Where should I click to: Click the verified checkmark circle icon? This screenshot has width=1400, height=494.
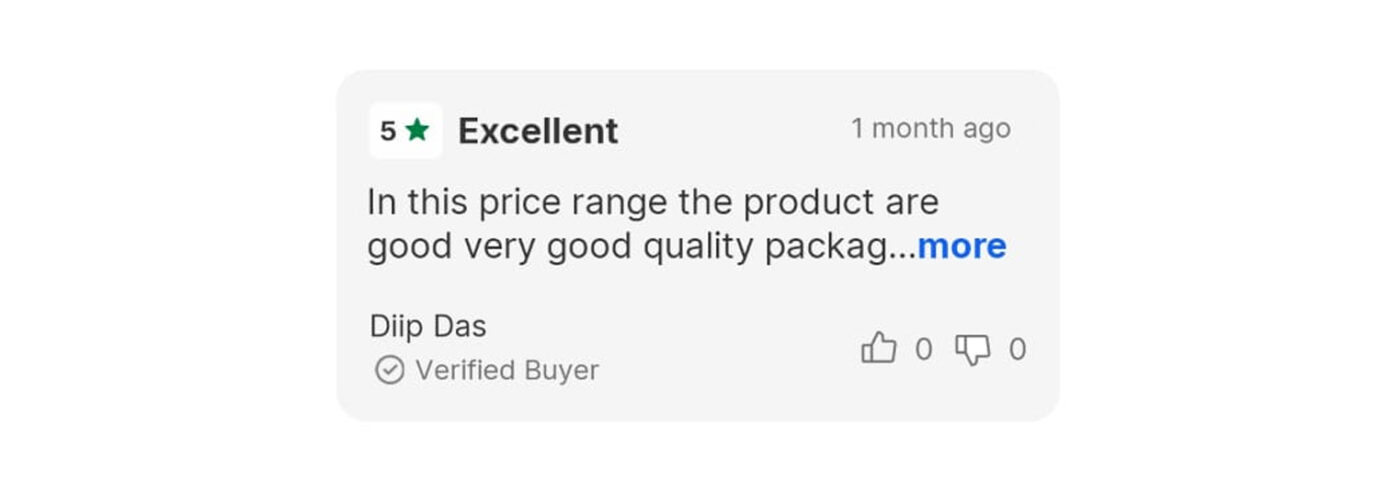389,370
